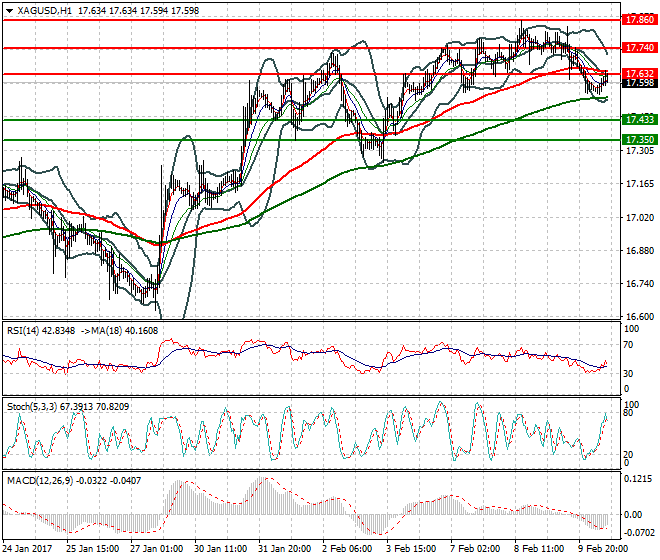This screenshot has width=660, height=560.
Task: Select the RSI(14) indicator label
Action: click(23, 331)
